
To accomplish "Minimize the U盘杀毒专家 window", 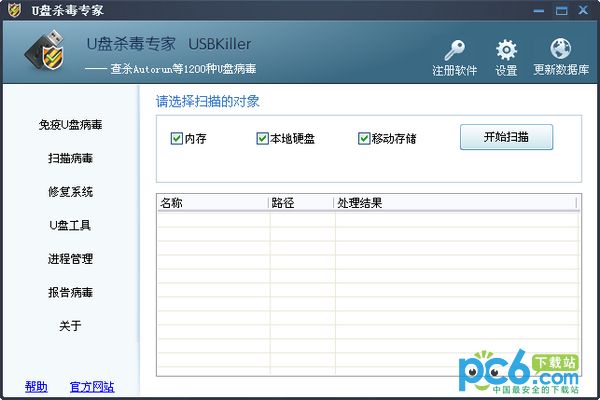I will pyautogui.click(x=539, y=11).
